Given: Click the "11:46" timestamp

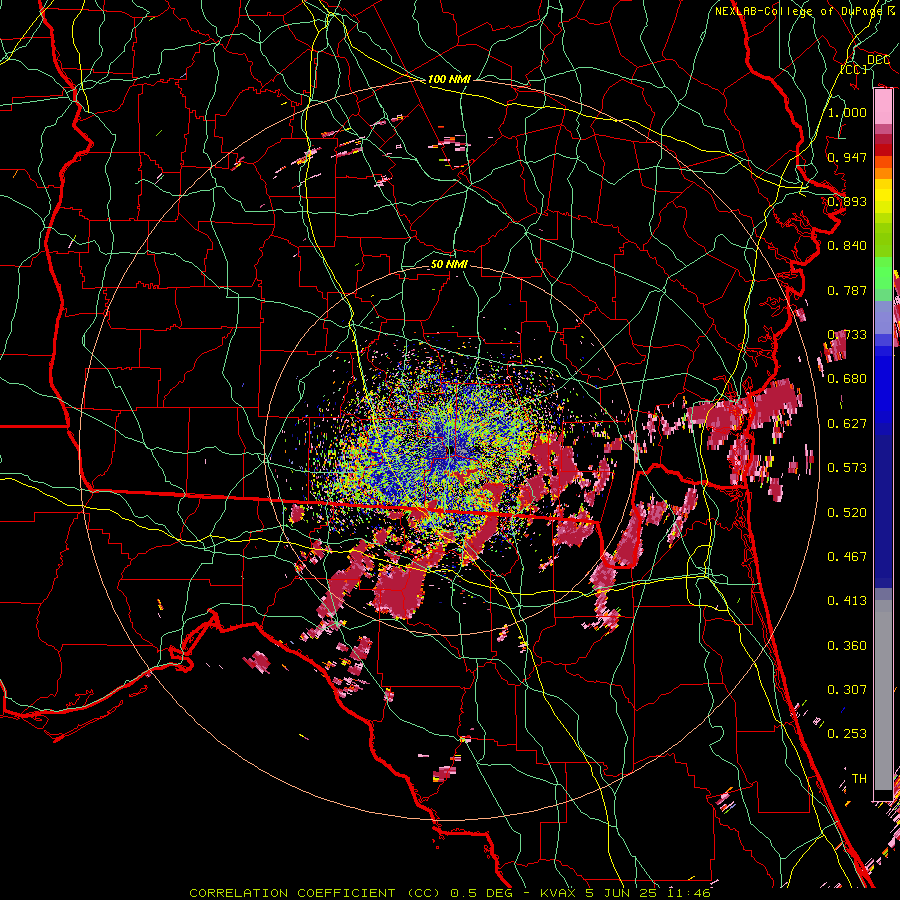Looking at the screenshot, I should pos(689,893).
